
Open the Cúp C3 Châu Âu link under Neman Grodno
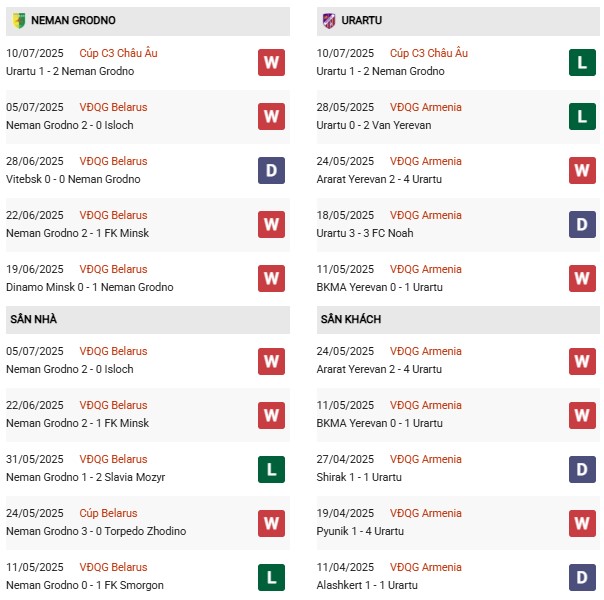(x=118, y=53)
